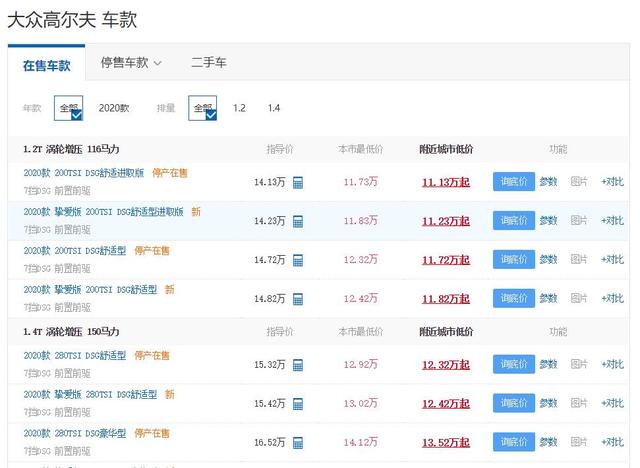
Task: Click 询底价 button for 14.13万 model
Action: pyautogui.click(x=514, y=182)
